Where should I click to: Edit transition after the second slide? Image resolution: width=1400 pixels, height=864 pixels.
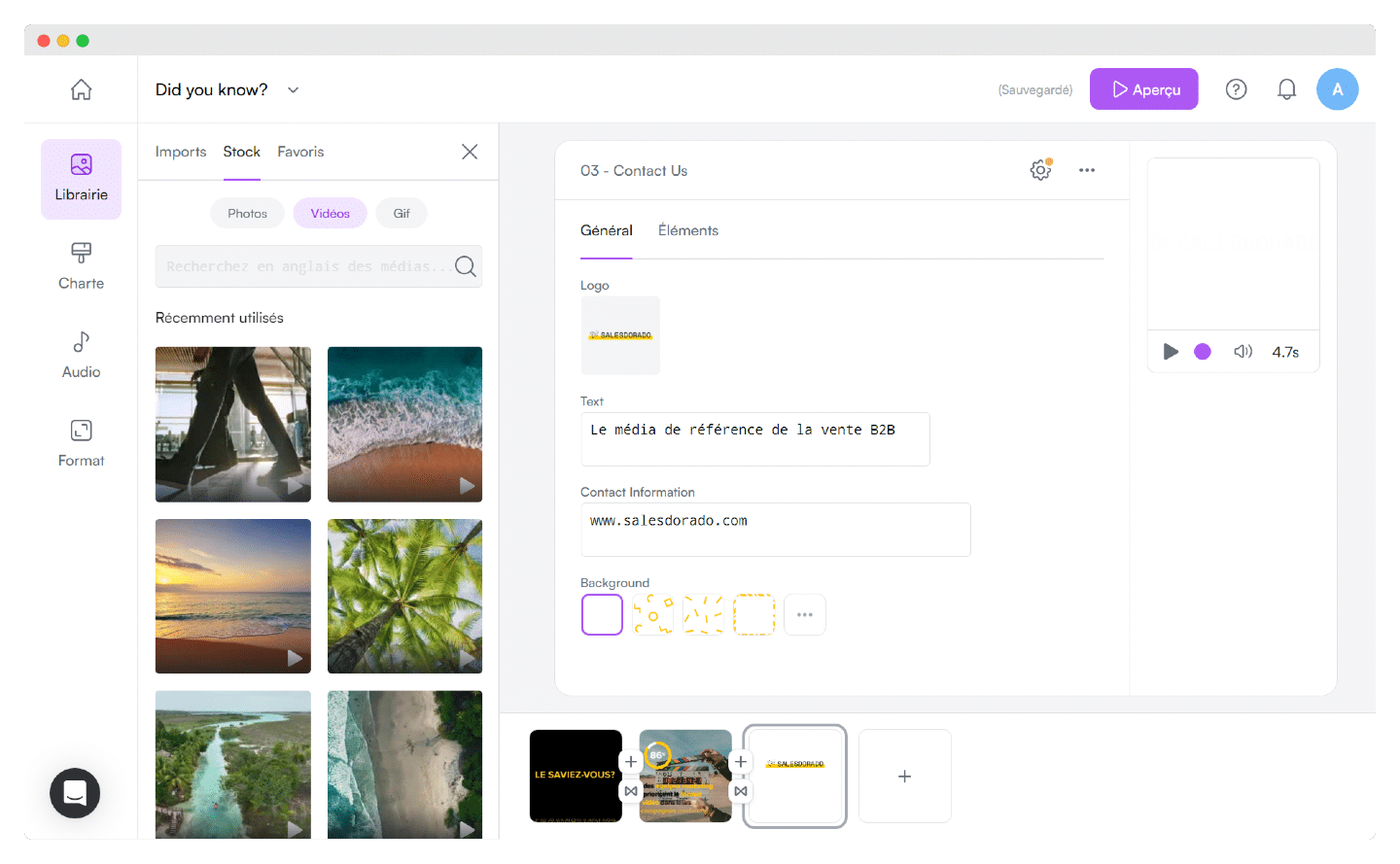pos(741,791)
